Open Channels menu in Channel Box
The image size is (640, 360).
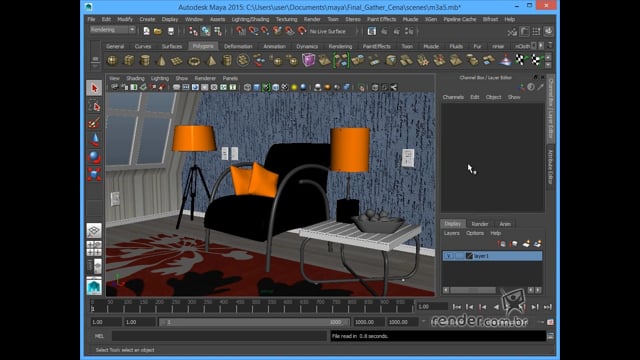(x=453, y=97)
